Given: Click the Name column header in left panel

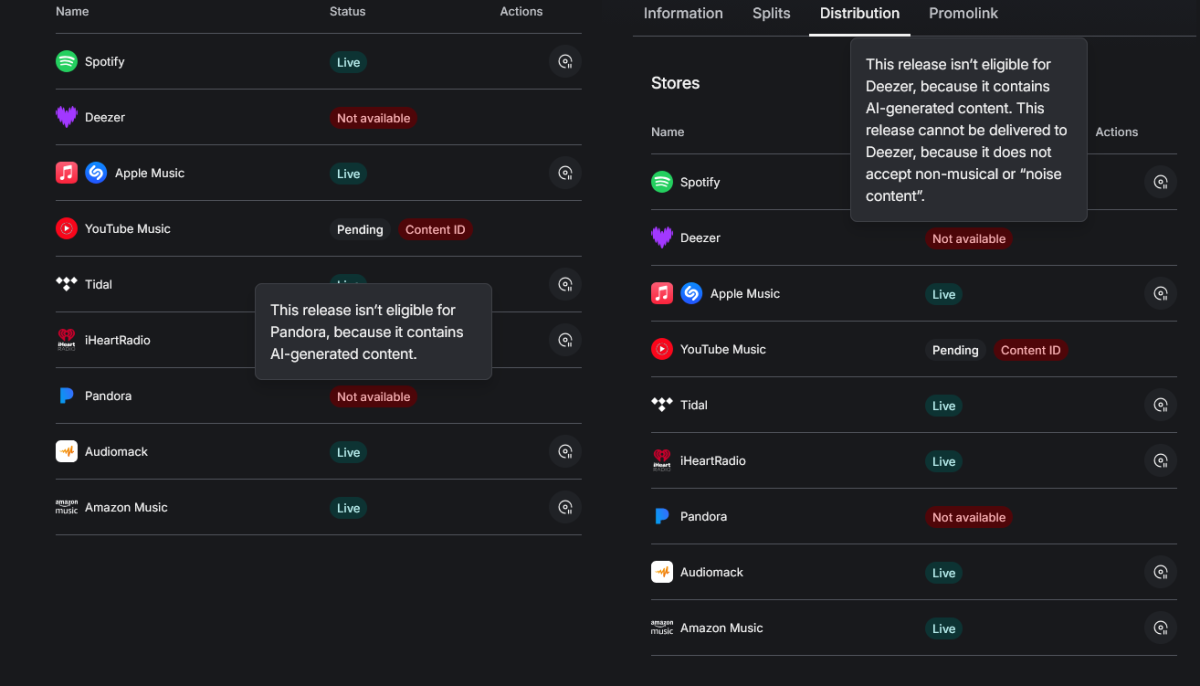Looking at the screenshot, I should (x=72, y=12).
